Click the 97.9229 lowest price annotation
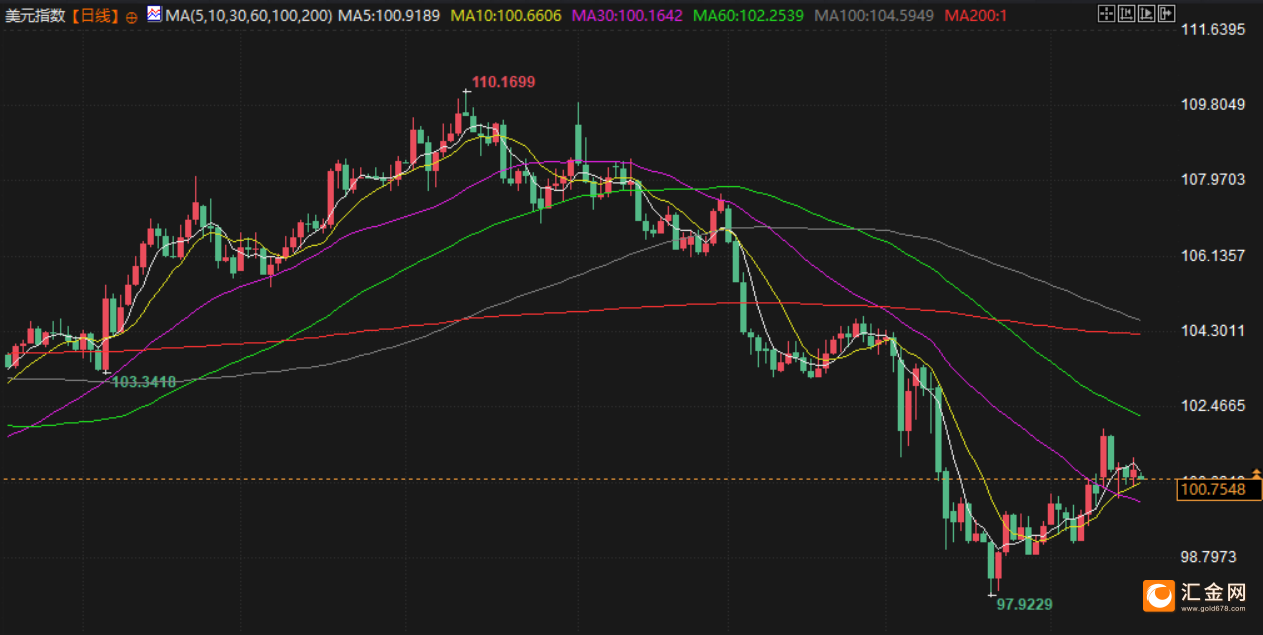 pyautogui.click(x=1025, y=604)
